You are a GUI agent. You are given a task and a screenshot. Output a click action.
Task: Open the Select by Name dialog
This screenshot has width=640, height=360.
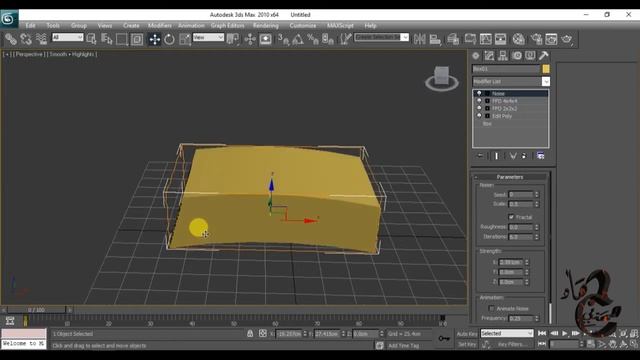click(107, 39)
